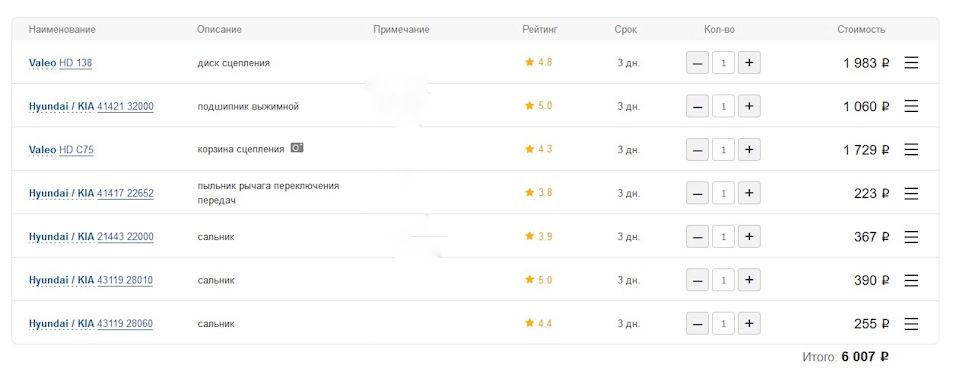The width and height of the screenshot is (960, 372).
Task: Increase quantity of Valeo HD C75 with plus
Action: tap(749, 150)
